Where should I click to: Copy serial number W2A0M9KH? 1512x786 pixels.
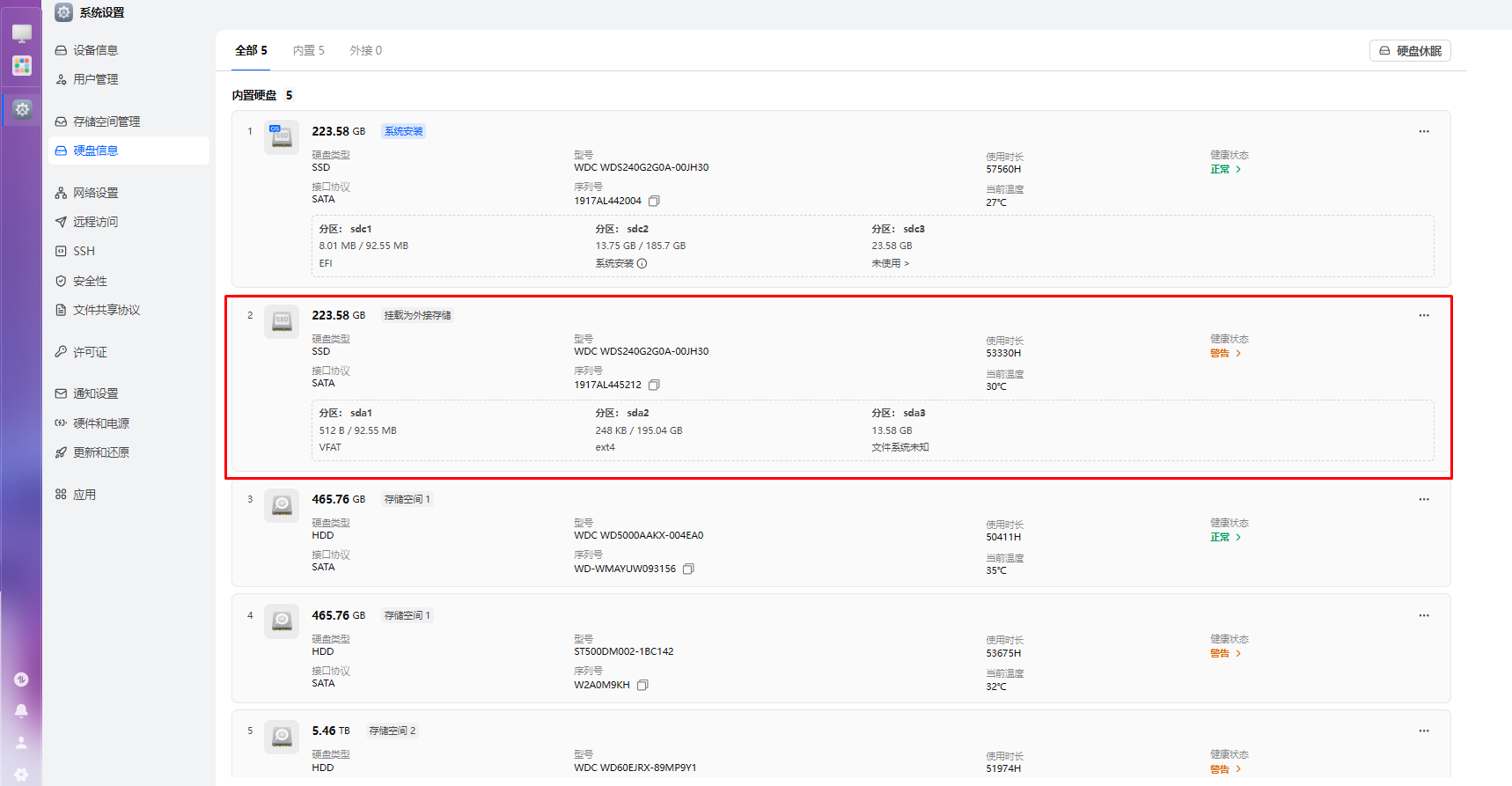click(642, 685)
